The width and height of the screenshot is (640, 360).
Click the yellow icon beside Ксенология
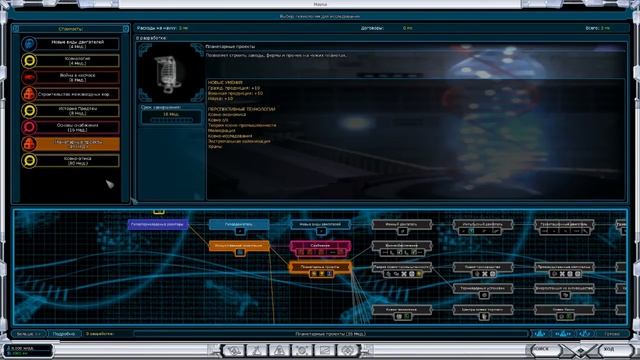point(29,61)
